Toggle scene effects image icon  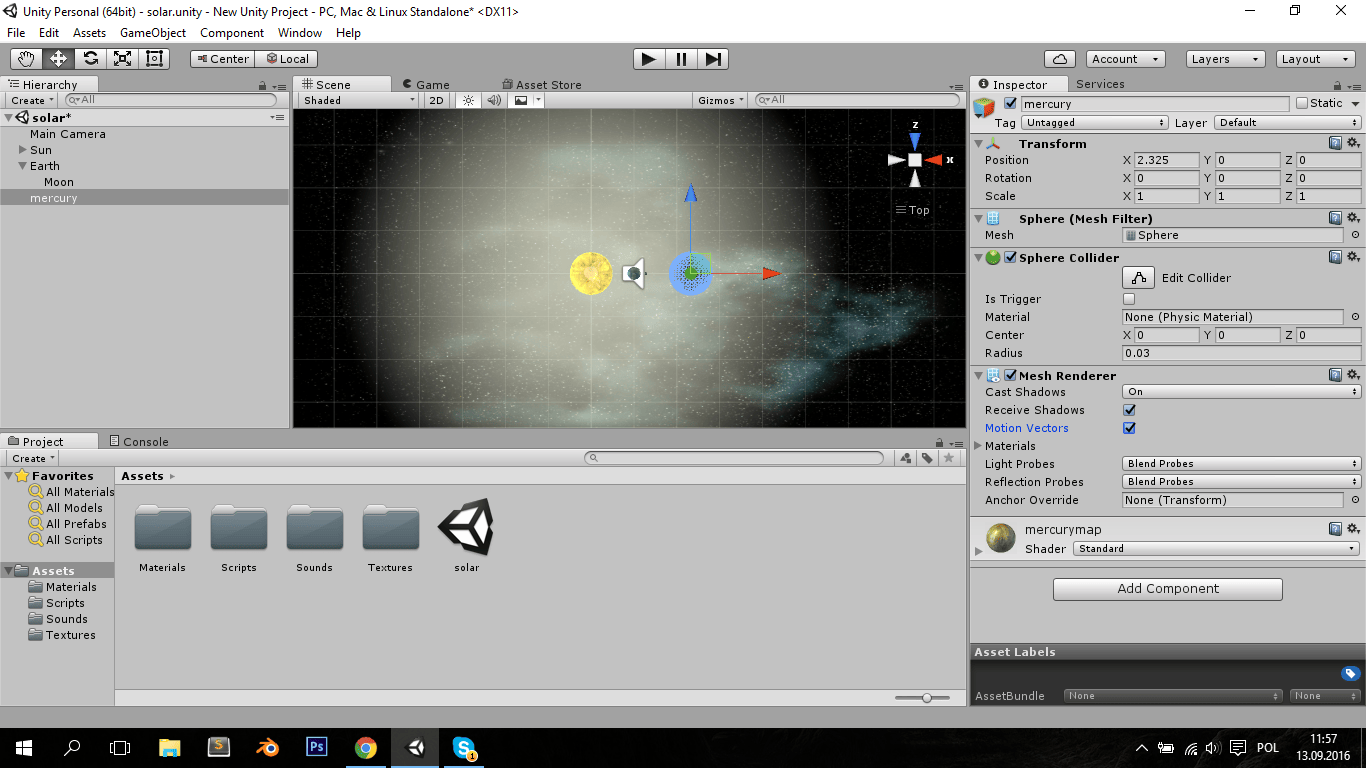(x=520, y=100)
